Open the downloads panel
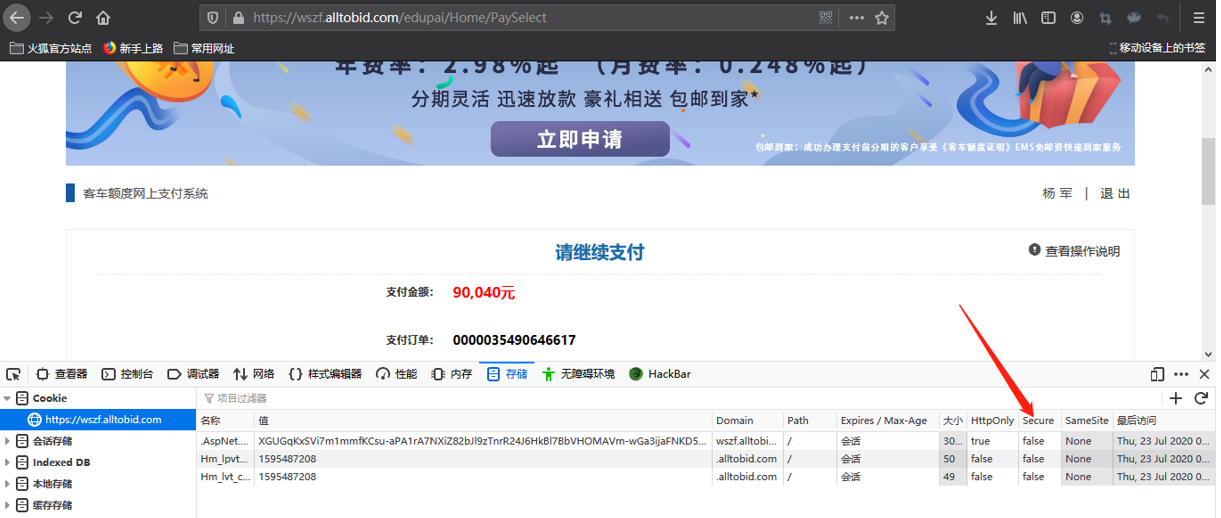 pyautogui.click(x=991, y=18)
